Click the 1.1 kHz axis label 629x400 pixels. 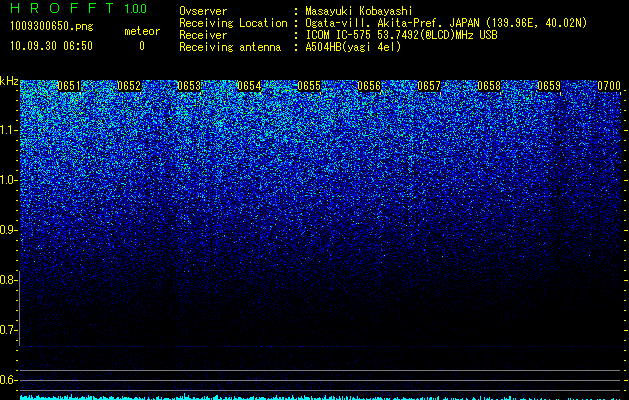point(9,130)
